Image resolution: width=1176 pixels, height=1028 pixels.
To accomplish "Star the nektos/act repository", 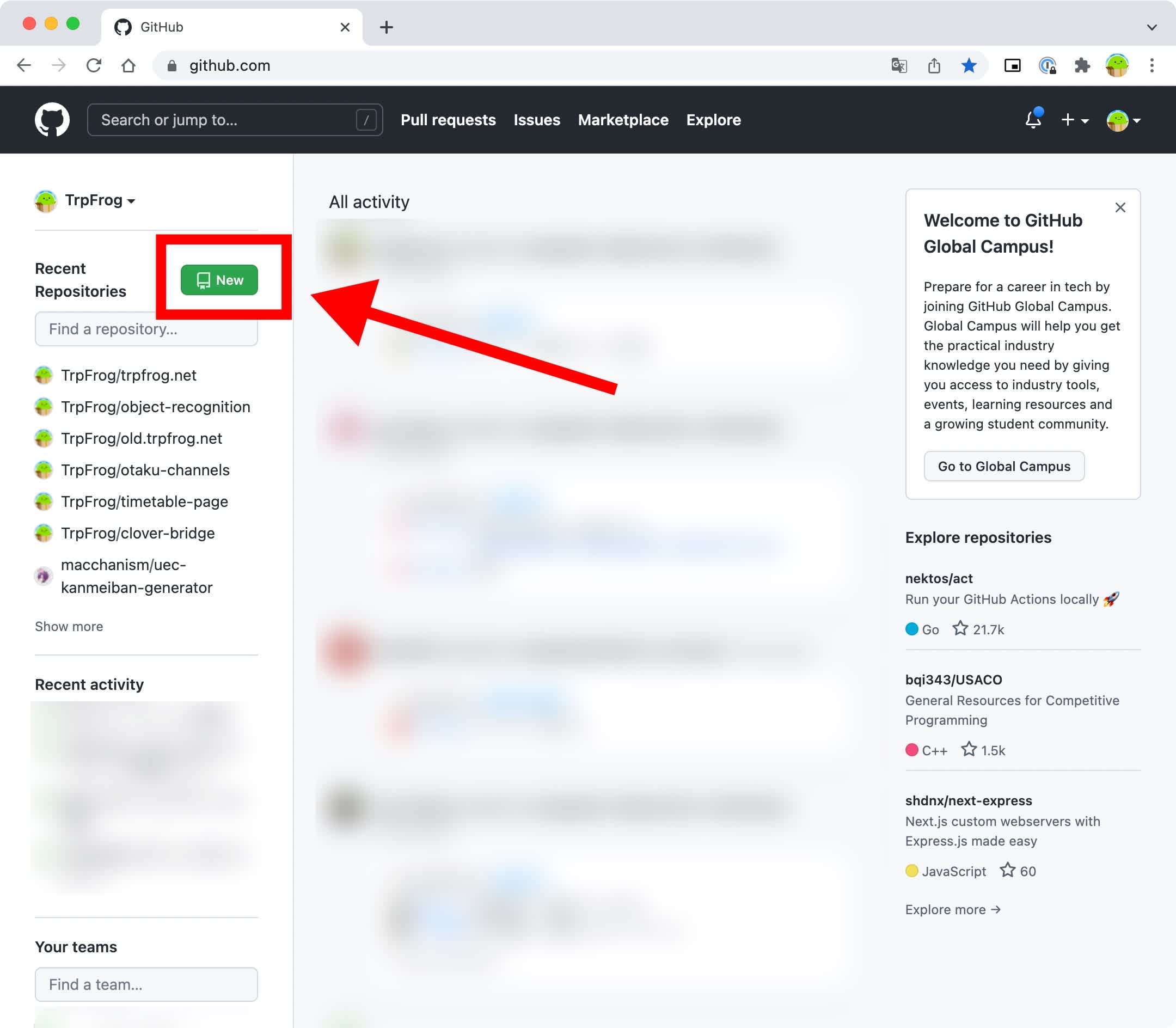I will coord(960,628).
